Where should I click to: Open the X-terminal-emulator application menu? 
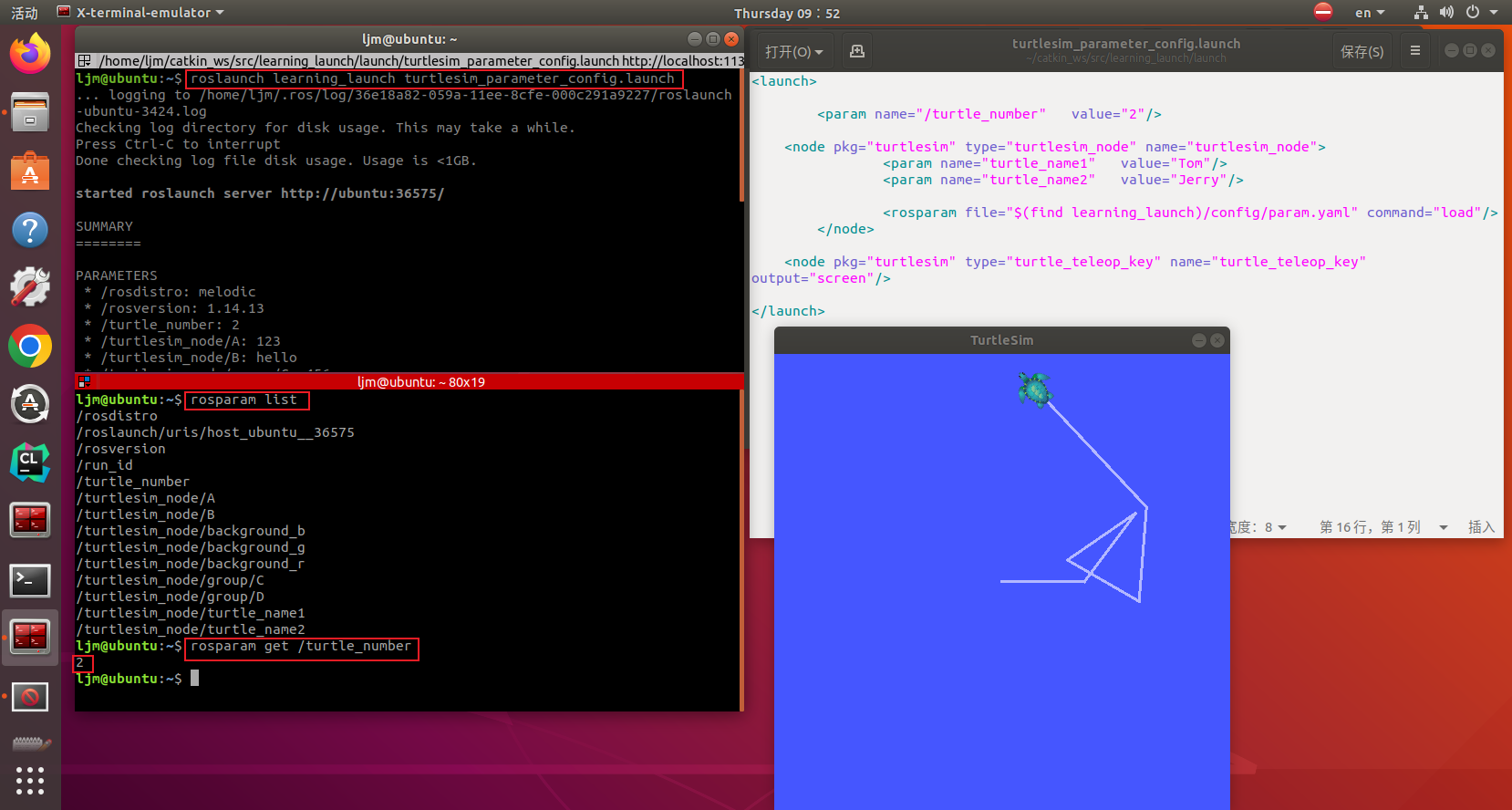141,13
